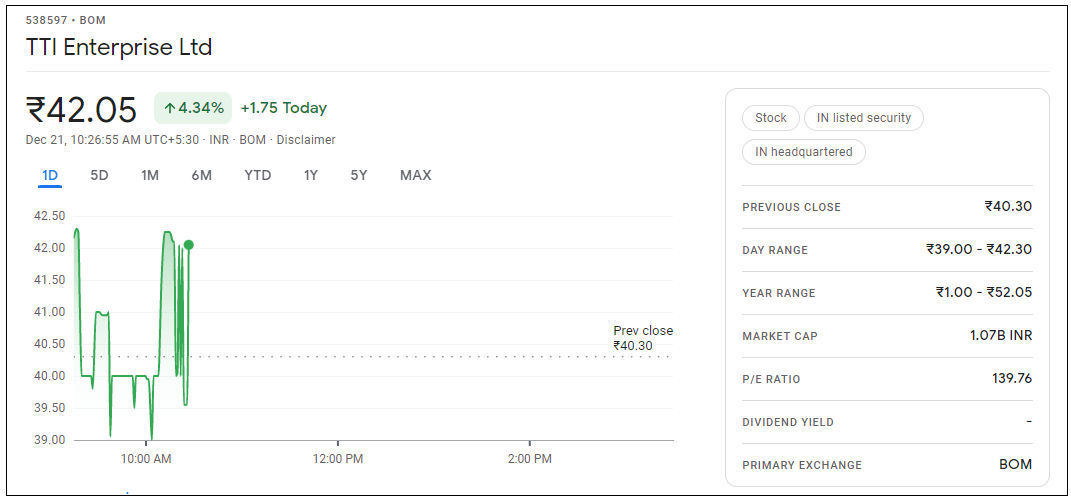This screenshot has height=498, width=1071.
Task: Click the 139.76 P/E ratio value
Action: pos(1012,378)
